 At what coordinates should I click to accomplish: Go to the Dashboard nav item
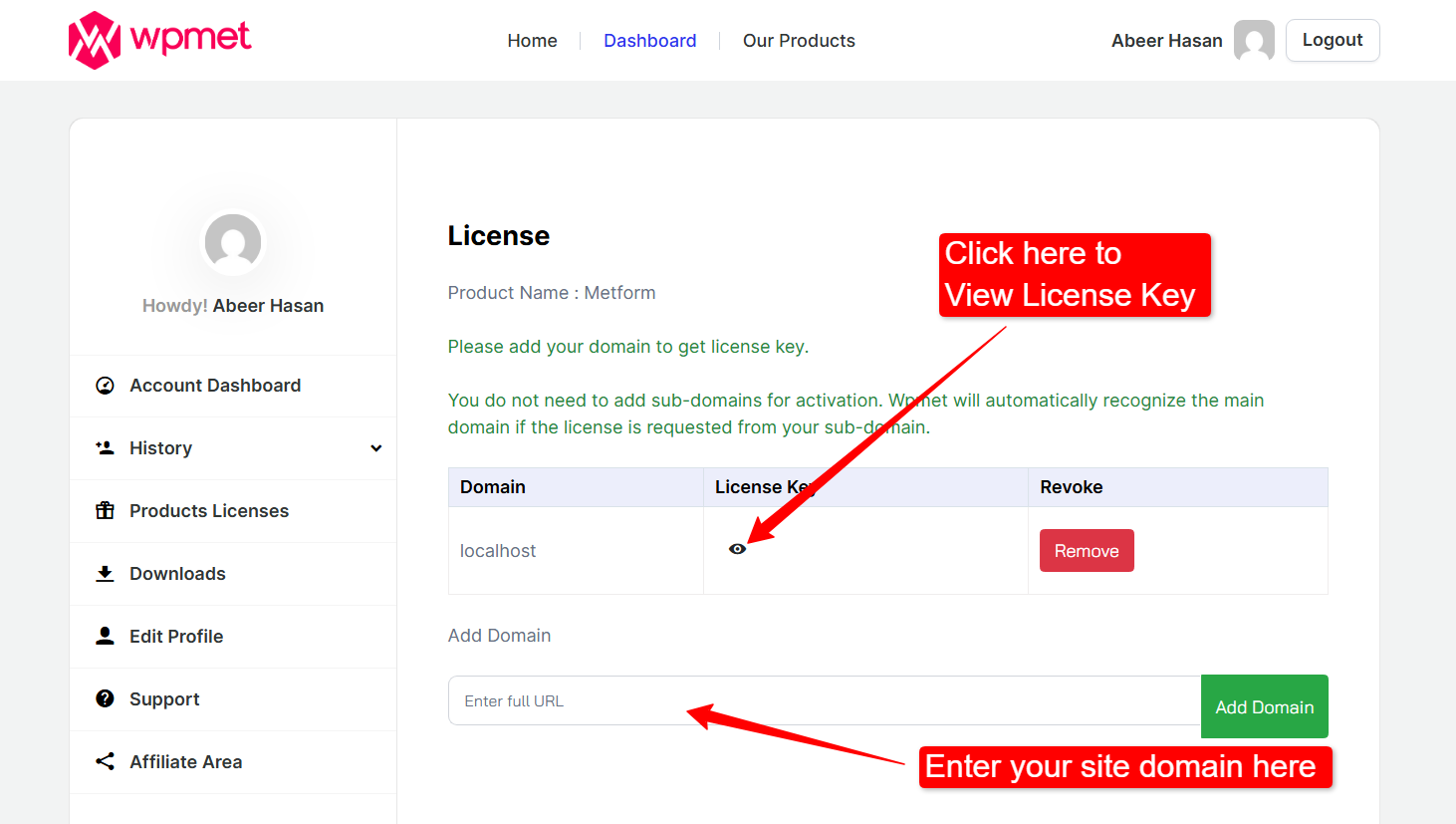point(649,41)
